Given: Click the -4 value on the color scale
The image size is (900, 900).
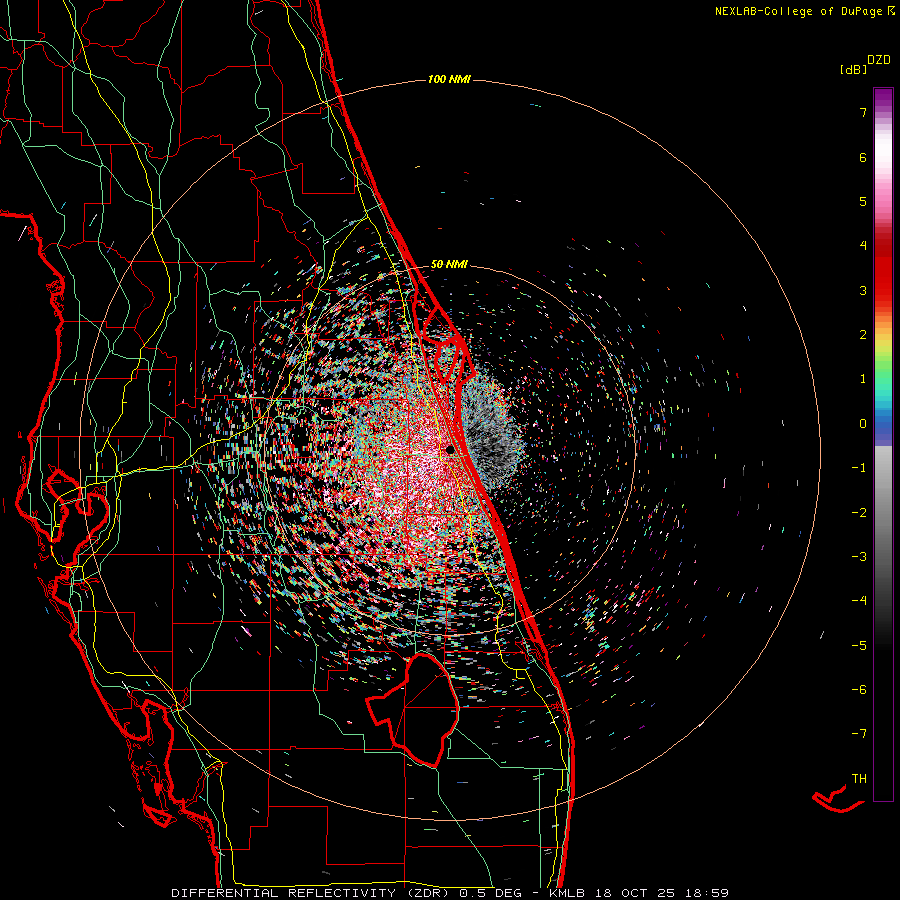Looking at the screenshot, I should click(x=859, y=601).
